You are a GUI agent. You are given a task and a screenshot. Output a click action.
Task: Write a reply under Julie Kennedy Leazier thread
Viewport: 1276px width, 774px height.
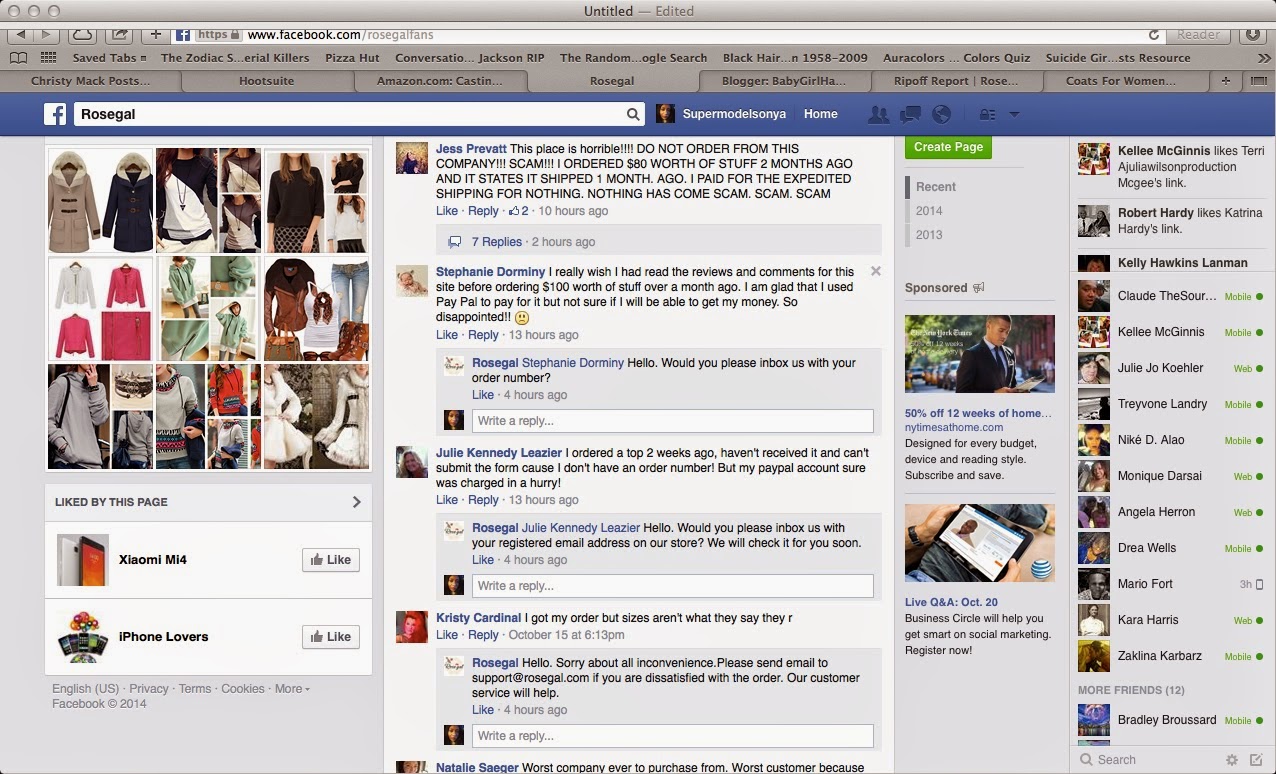pyautogui.click(x=672, y=586)
